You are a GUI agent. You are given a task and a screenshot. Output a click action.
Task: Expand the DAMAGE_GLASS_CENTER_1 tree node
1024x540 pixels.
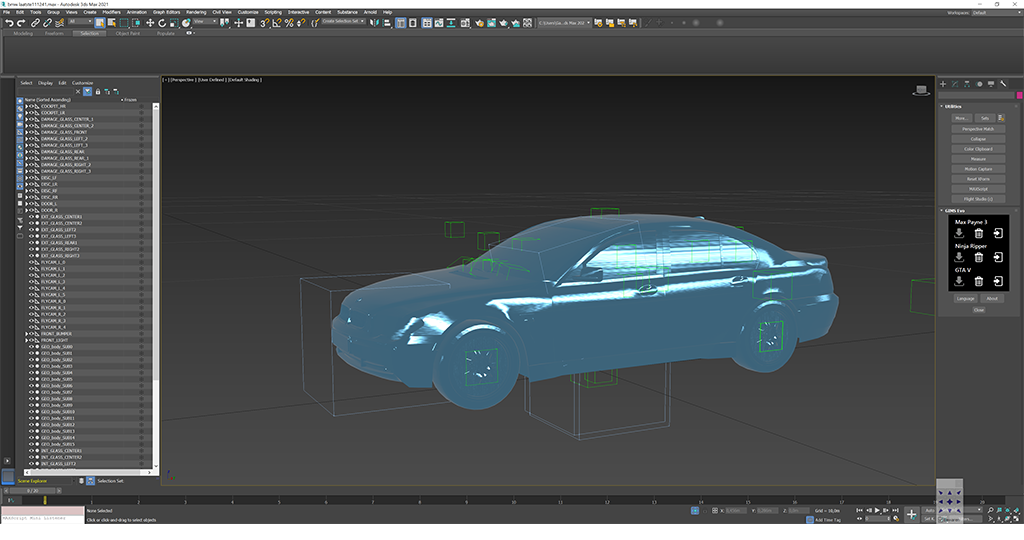pyautogui.click(x=26, y=119)
